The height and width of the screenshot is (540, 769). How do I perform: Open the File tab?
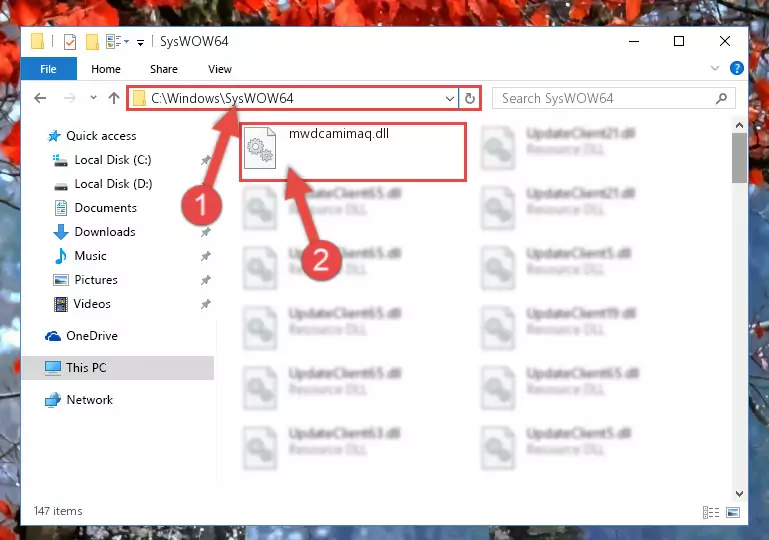click(49, 69)
